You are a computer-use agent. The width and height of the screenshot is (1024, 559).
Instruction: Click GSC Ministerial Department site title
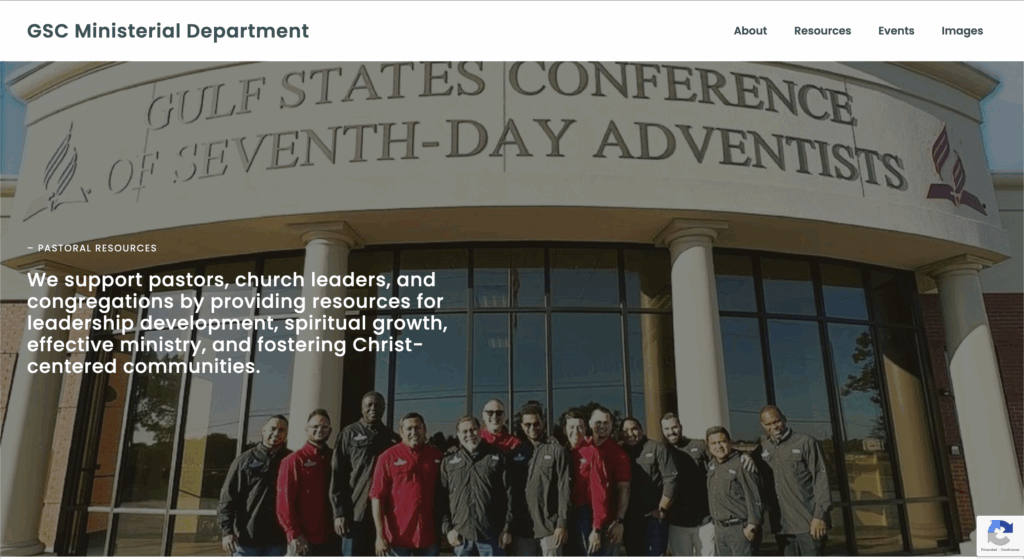pos(168,31)
